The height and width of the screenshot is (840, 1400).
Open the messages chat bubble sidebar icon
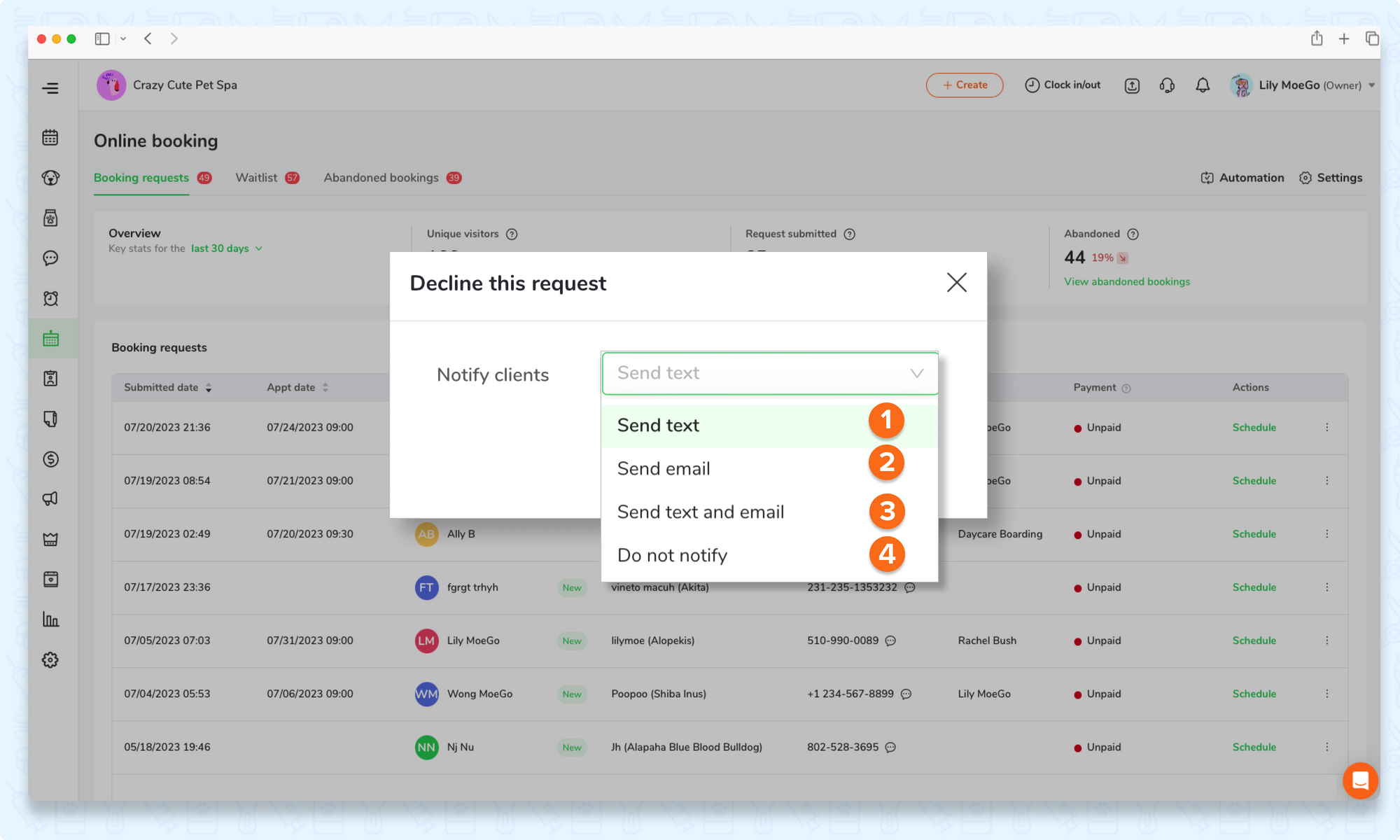[x=50, y=258]
